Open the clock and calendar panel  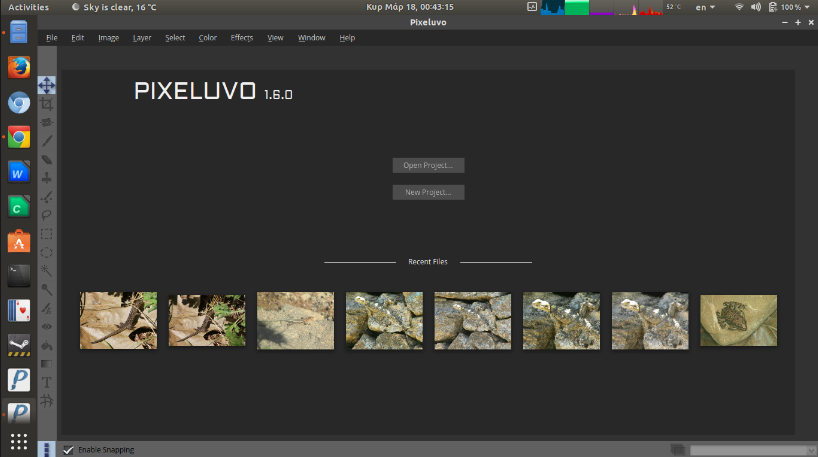click(410, 7)
